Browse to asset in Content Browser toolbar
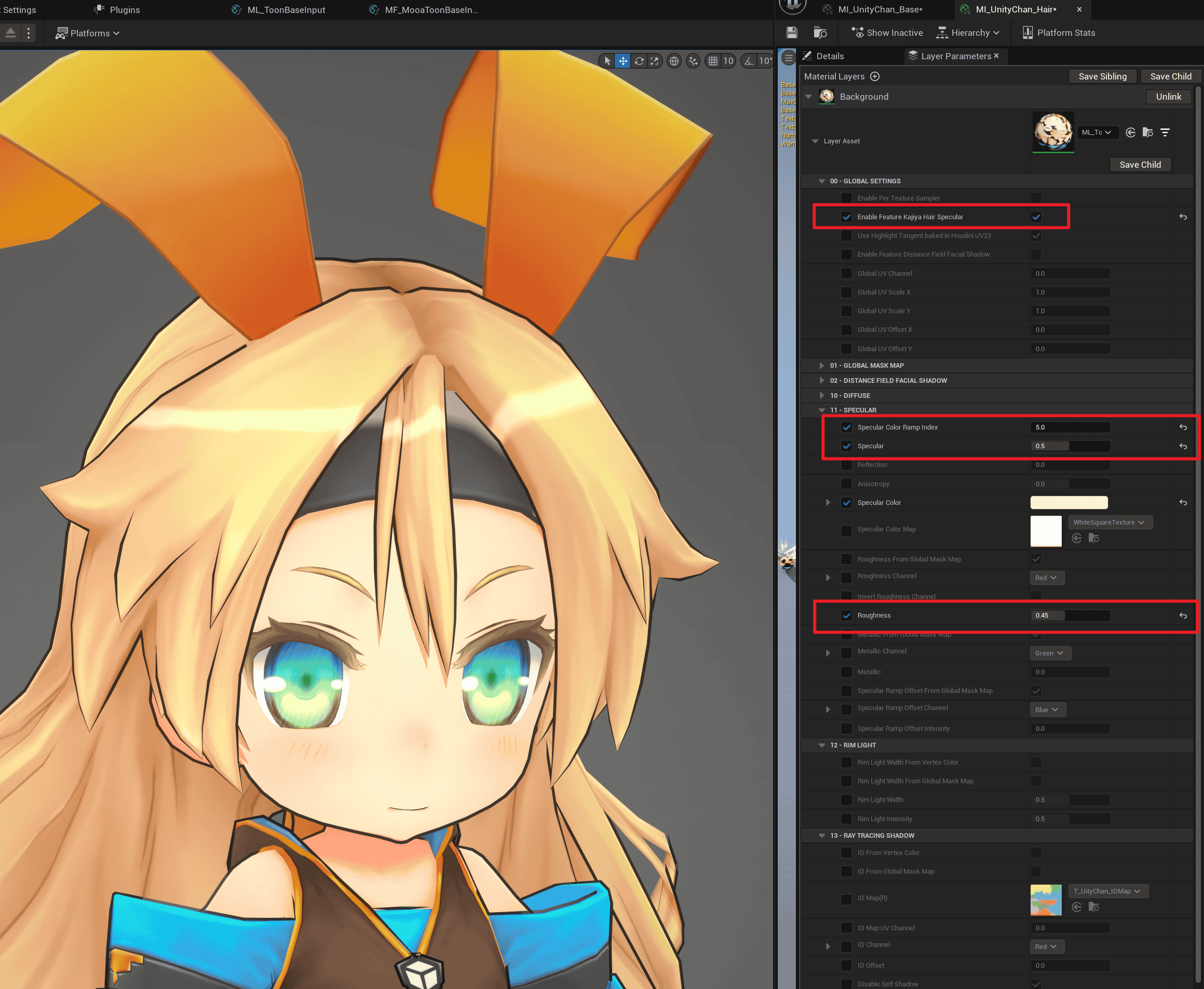Image resolution: width=1204 pixels, height=989 pixels. (x=820, y=33)
